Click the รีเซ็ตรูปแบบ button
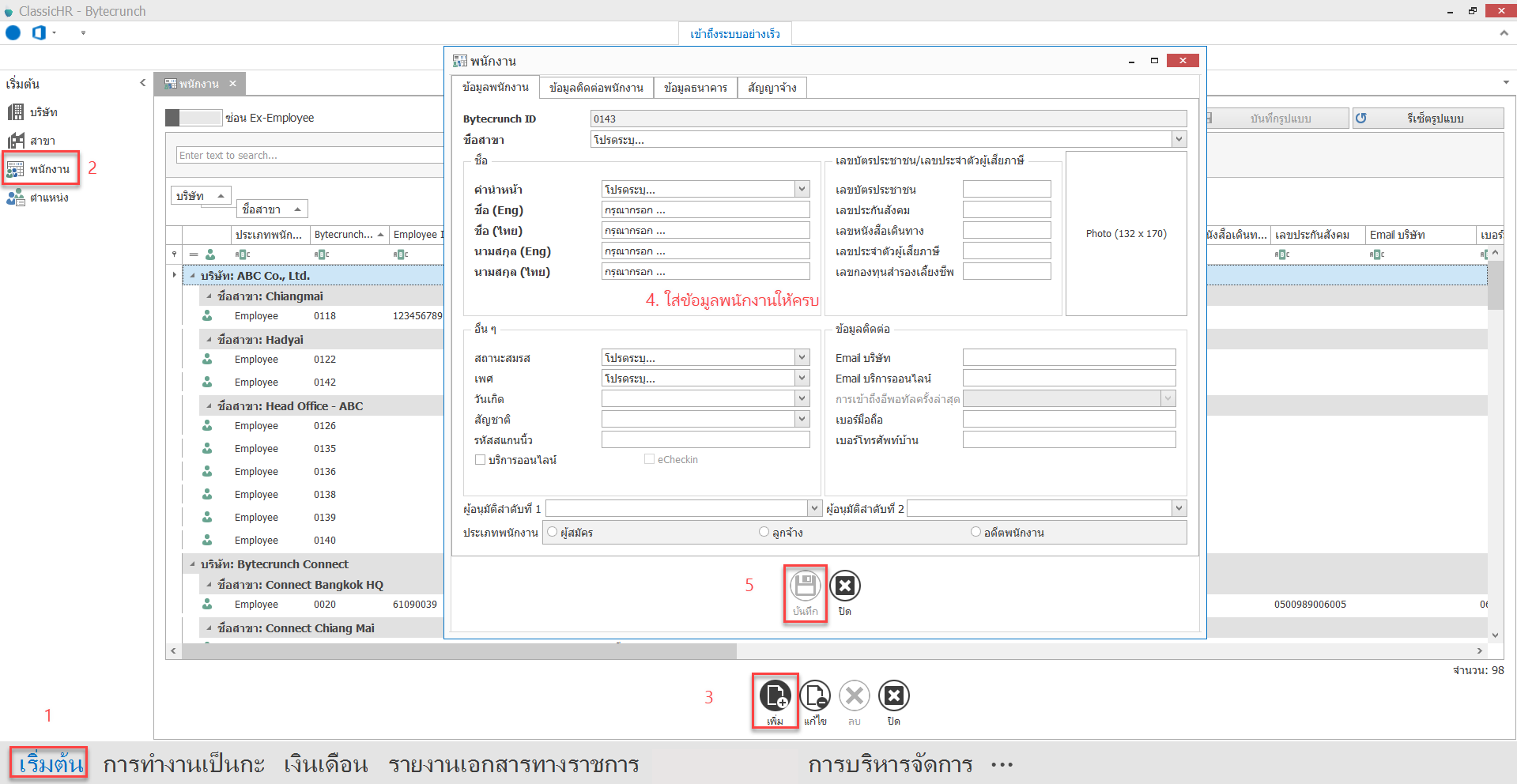 tap(1428, 119)
